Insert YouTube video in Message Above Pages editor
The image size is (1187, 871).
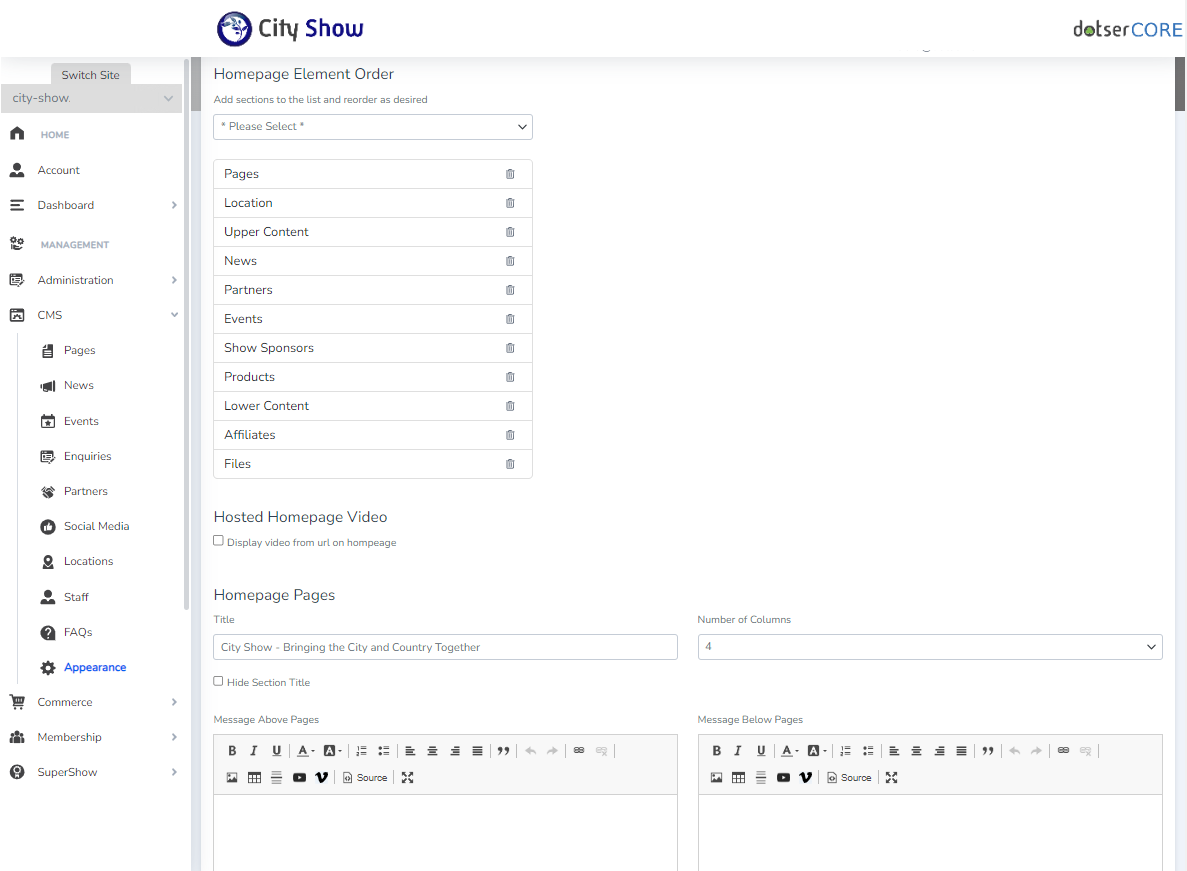click(x=299, y=778)
